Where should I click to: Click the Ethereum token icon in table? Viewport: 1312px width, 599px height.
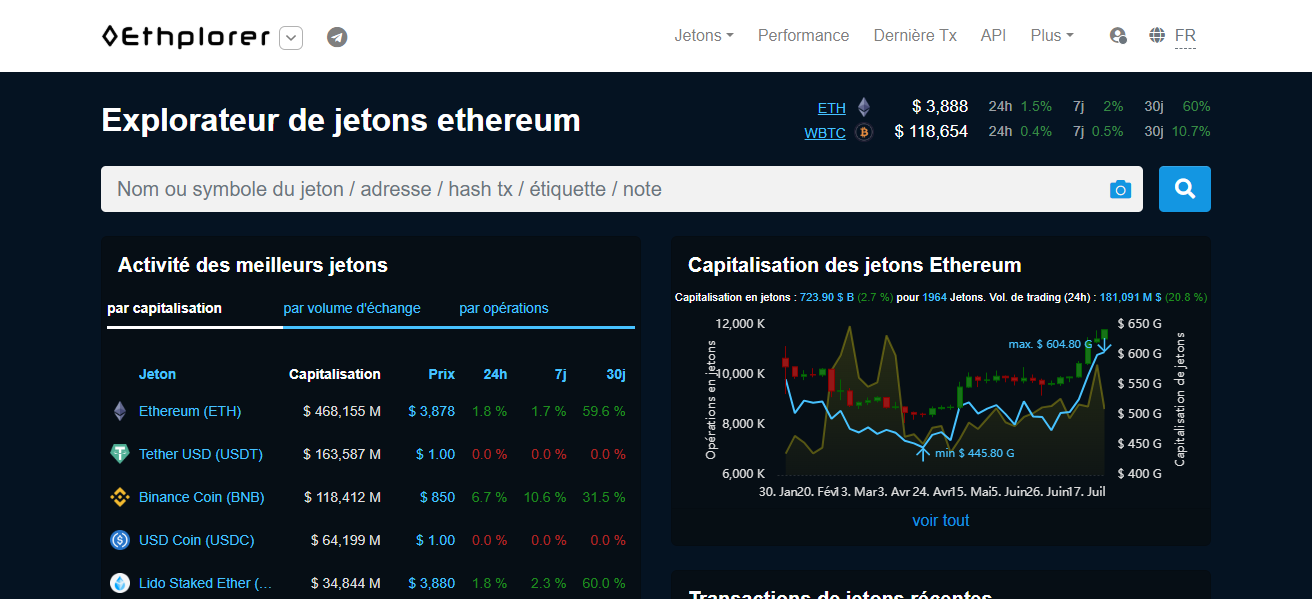(120, 411)
